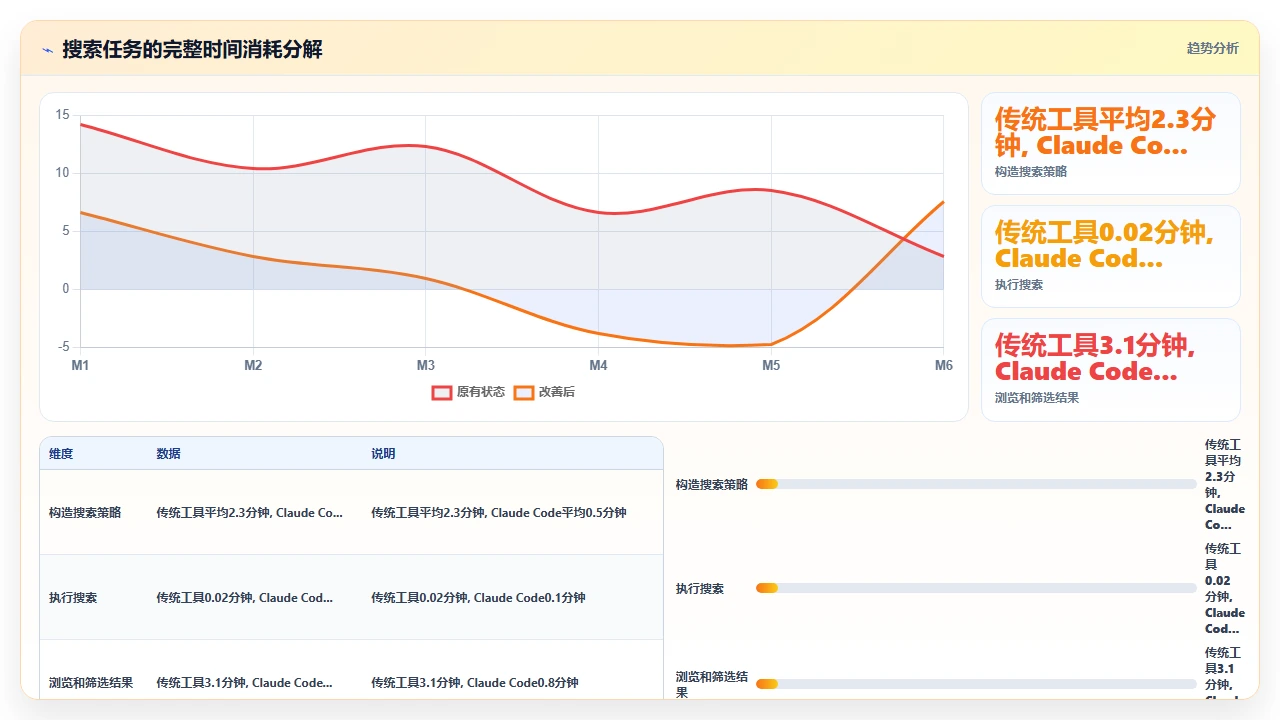The image size is (1280, 720).
Task: Click the M4 label on the chart axis
Action: click(598, 365)
